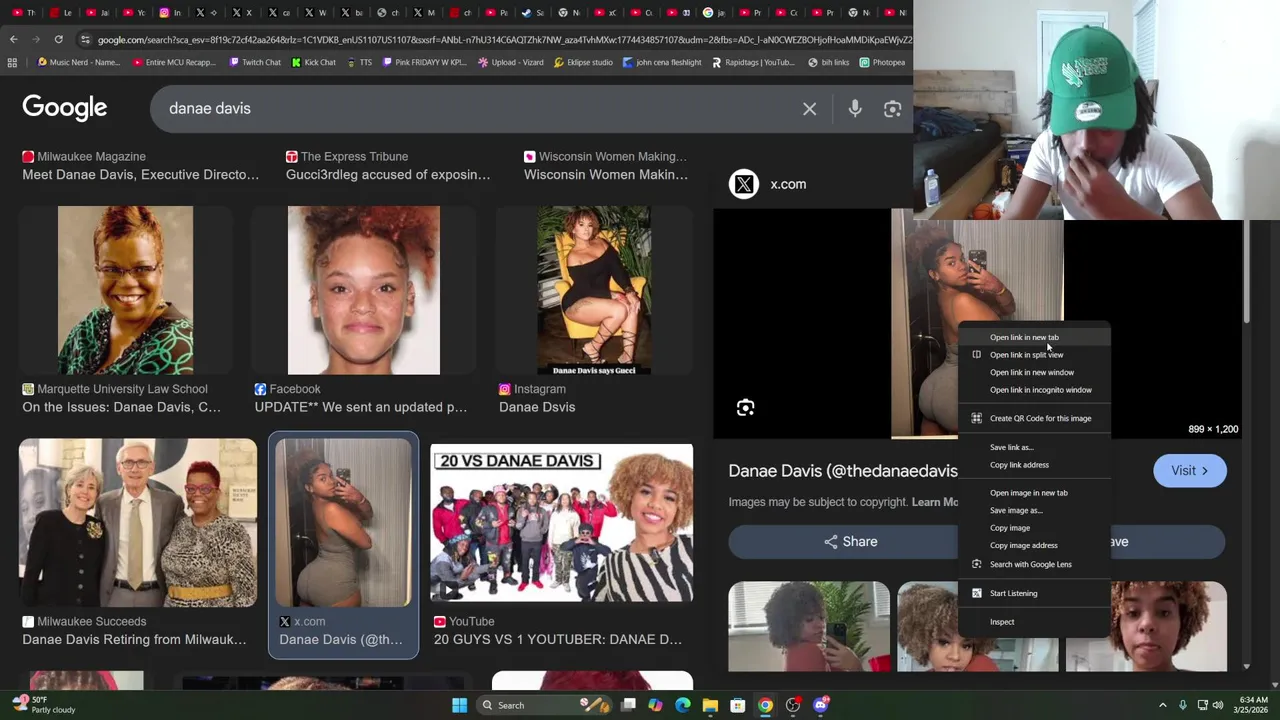Viewport: 1280px width, 720px height.
Task: Open Microsoft Store from the taskbar
Action: click(x=737, y=705)
